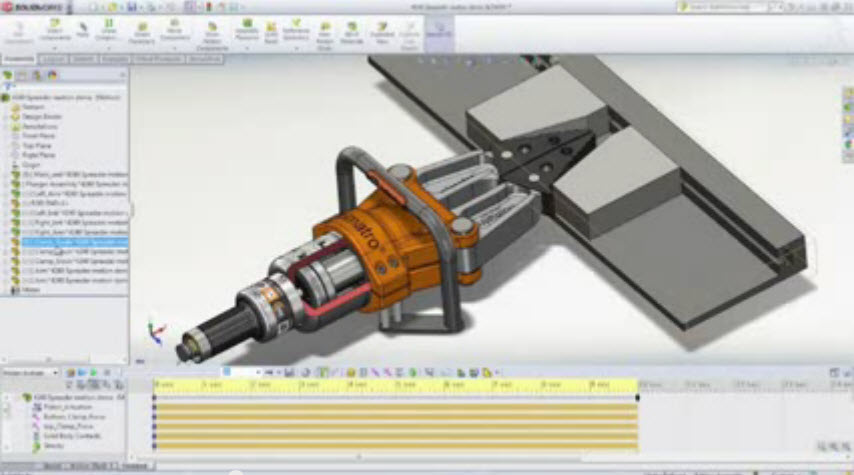
Task: Expand the Plunger Assembly component node
Action: point(6,184)
